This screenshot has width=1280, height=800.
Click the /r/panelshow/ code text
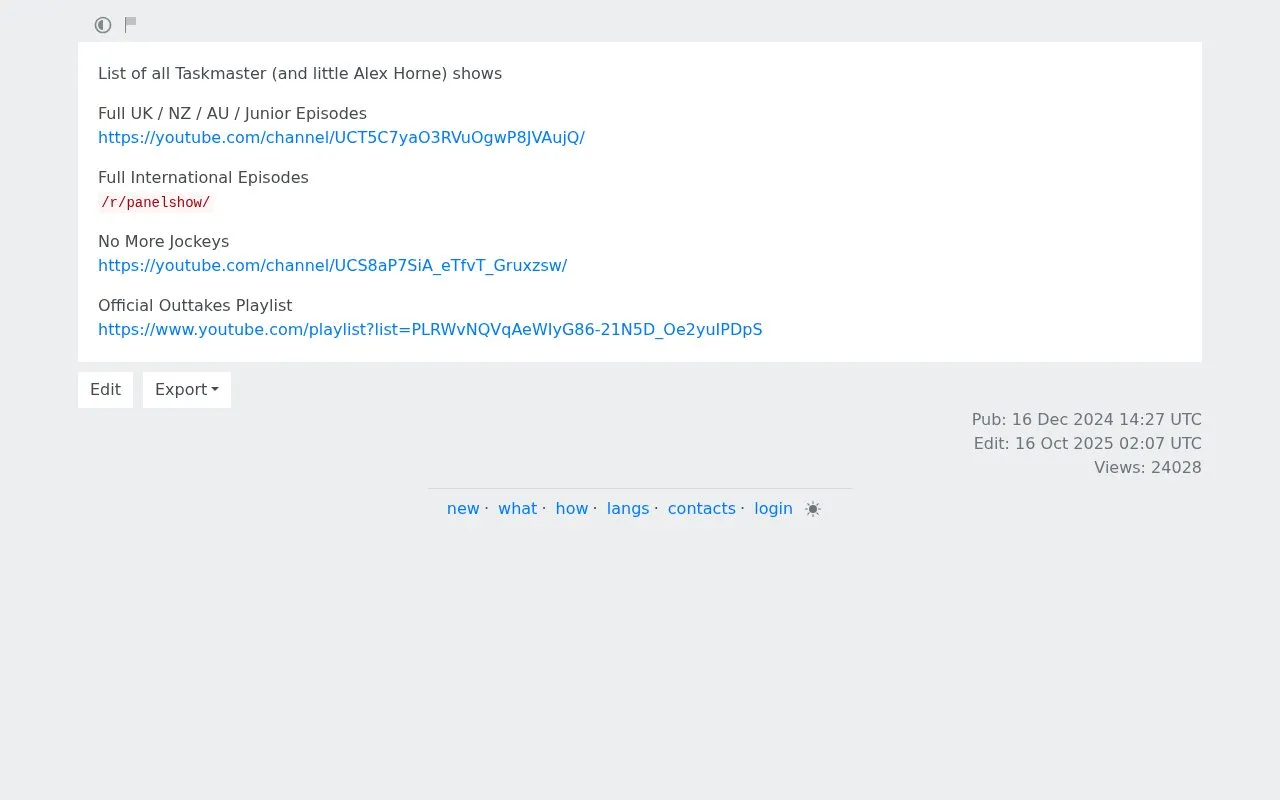tap(156, 202)
